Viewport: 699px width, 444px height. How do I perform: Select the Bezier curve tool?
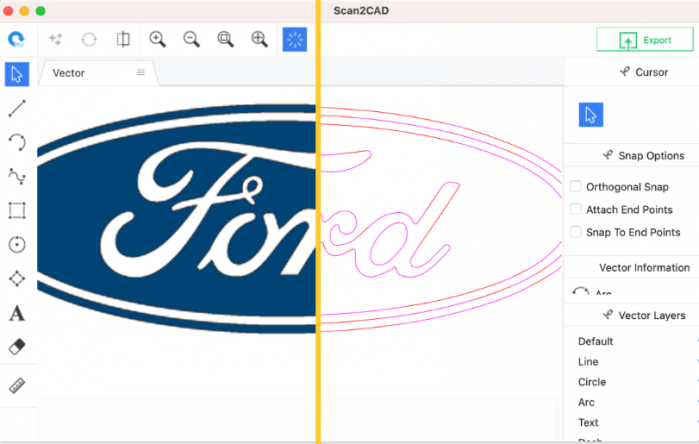tap(17, 177)
